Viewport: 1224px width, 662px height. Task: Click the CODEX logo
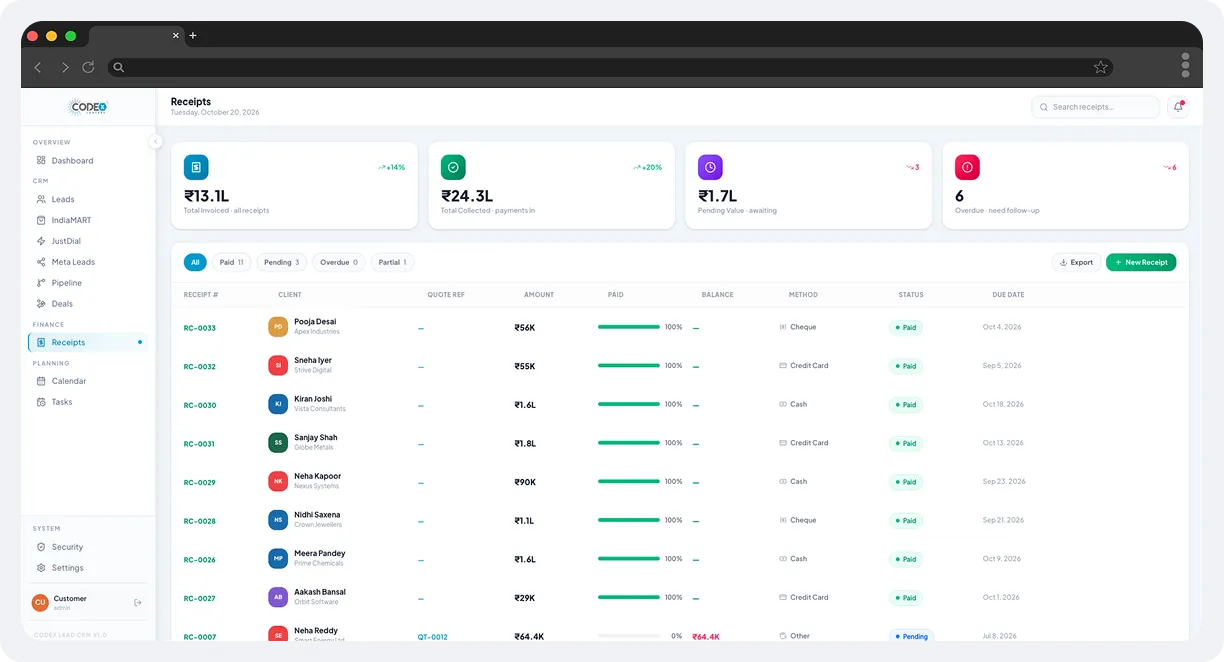pyautogui.click(x=88, y=107)
